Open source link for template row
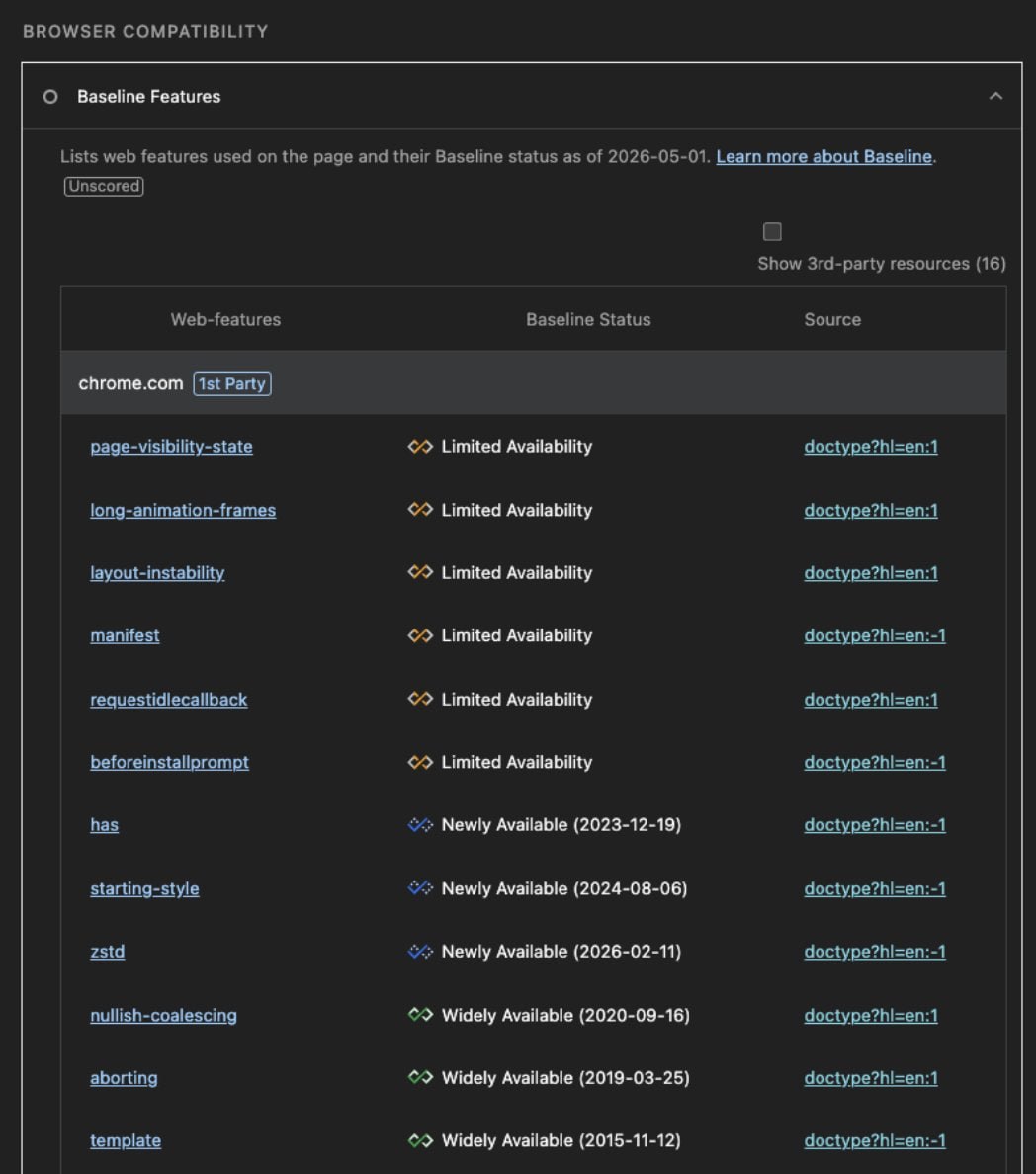Viewport: 1036px width, 1174px height. (875, 1141)
